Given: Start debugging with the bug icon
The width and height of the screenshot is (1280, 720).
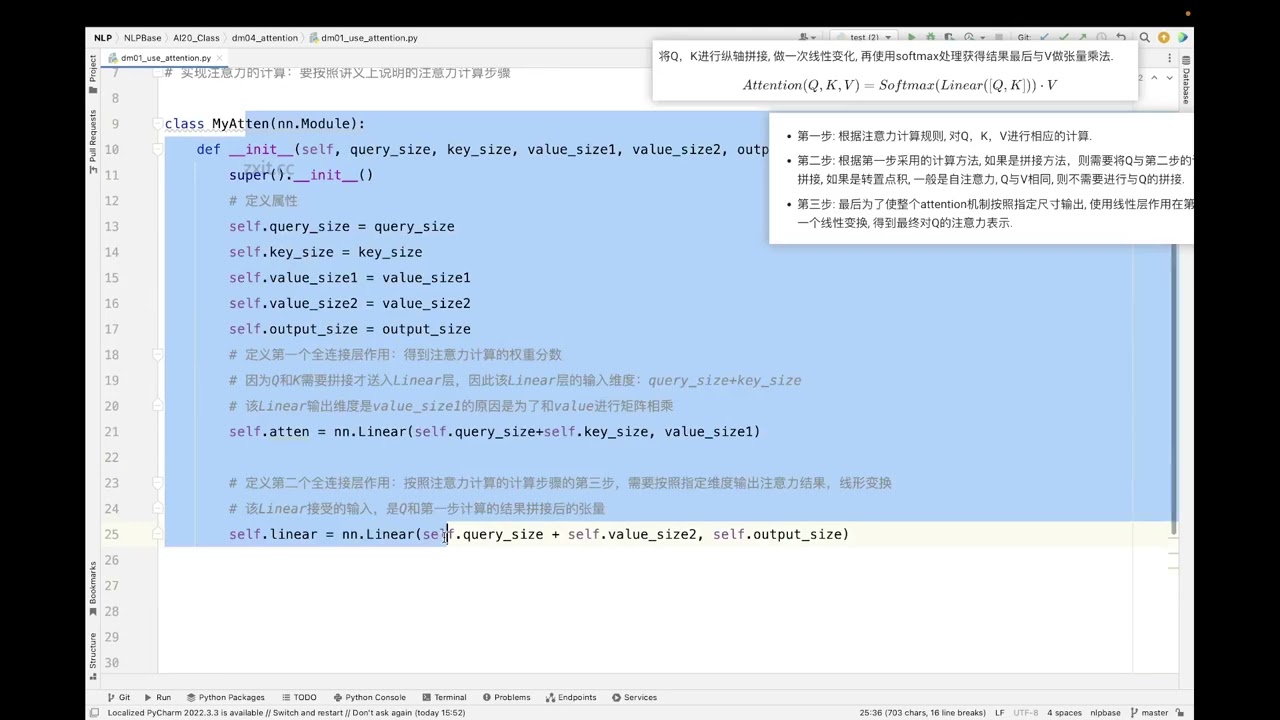Looking at the screenshot, I should point(930,37).
